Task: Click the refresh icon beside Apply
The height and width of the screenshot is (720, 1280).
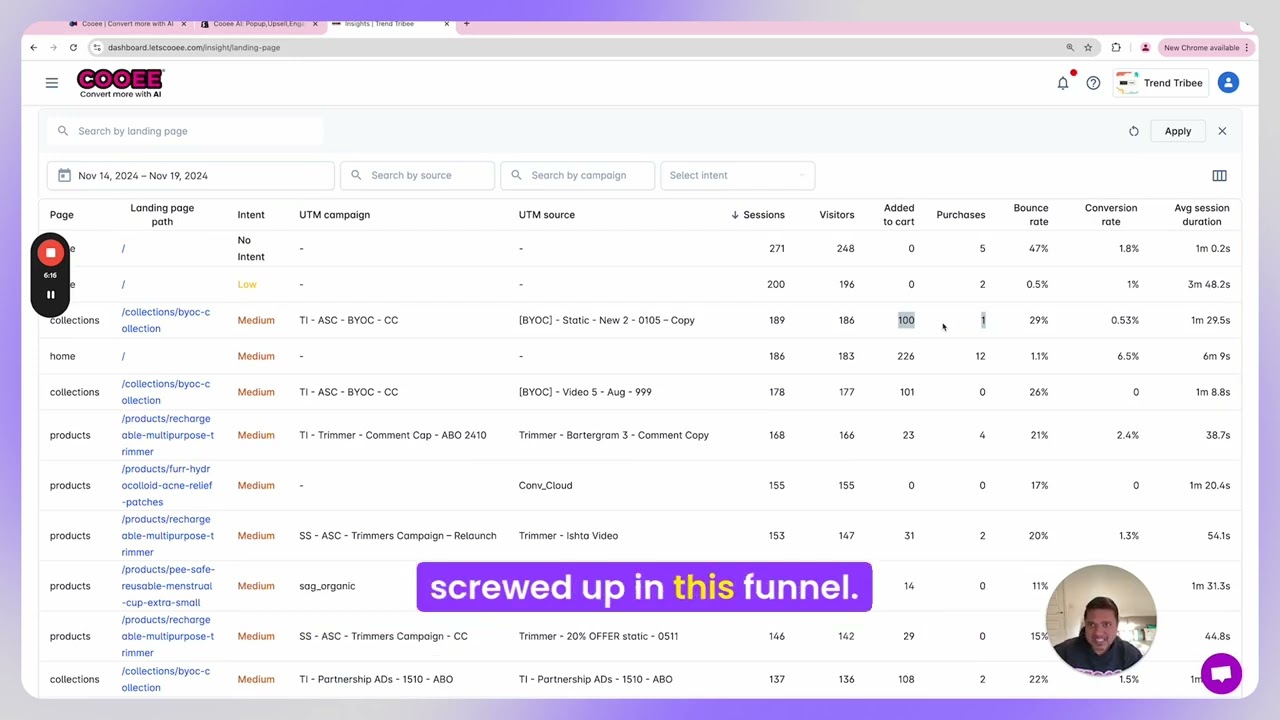Action: [x=1134, y=131]
